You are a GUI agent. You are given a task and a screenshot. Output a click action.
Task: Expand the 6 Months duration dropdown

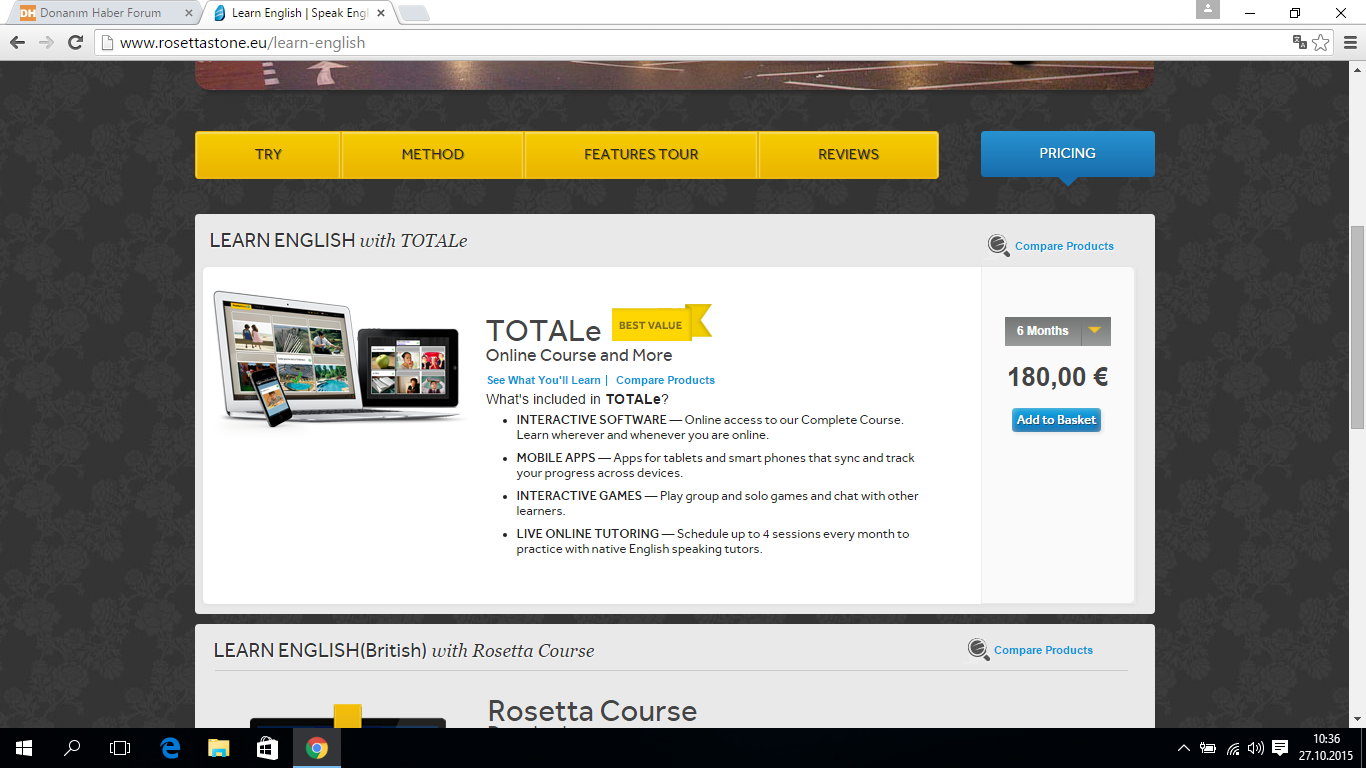[x=1058, y=331]
